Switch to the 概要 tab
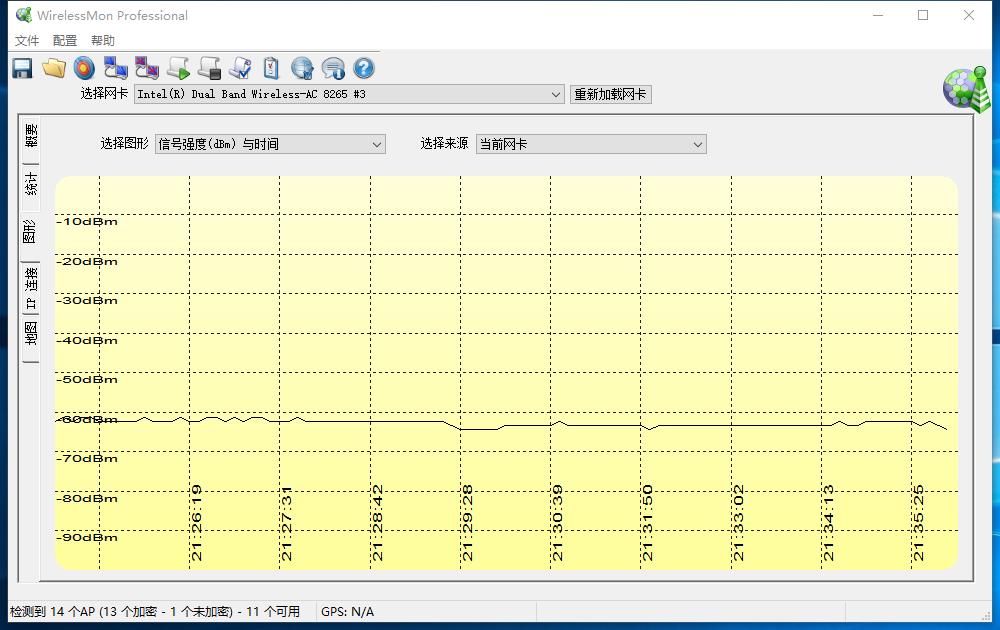1000x630 pixels. point(28,135)
